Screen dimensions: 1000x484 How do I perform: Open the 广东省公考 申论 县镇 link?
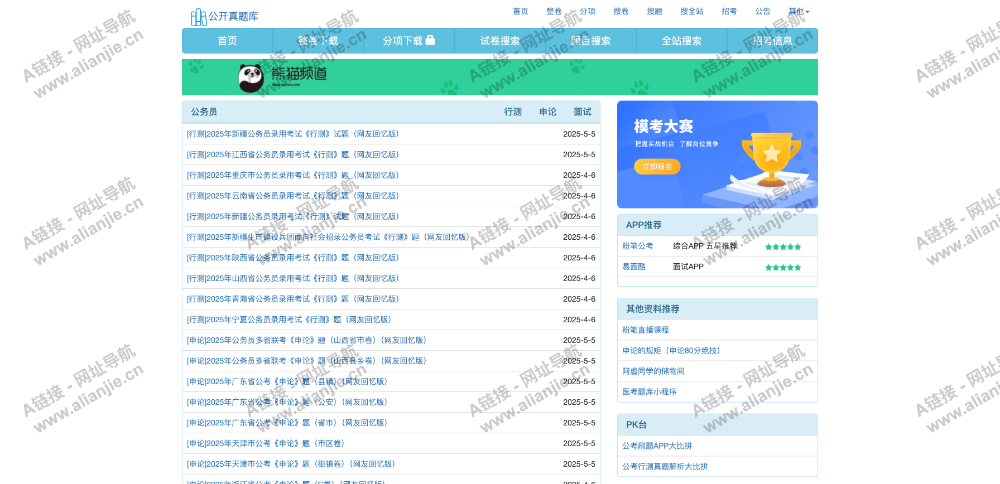tap(287, 381)
